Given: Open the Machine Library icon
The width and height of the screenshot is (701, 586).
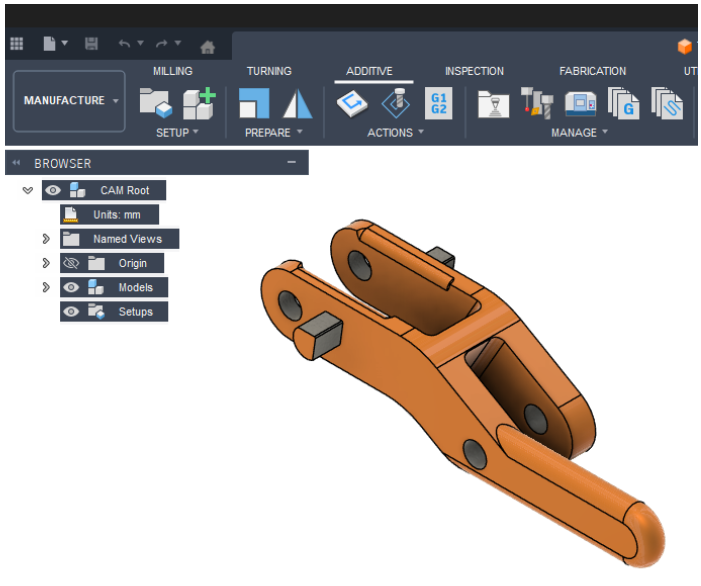Looking at the screenshot, I should click(x=580, y=103).
